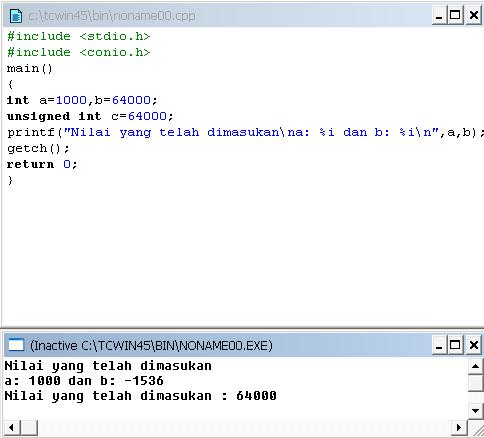
Task: Click the 'main()' line in code
Action: [x=30, y=69]
